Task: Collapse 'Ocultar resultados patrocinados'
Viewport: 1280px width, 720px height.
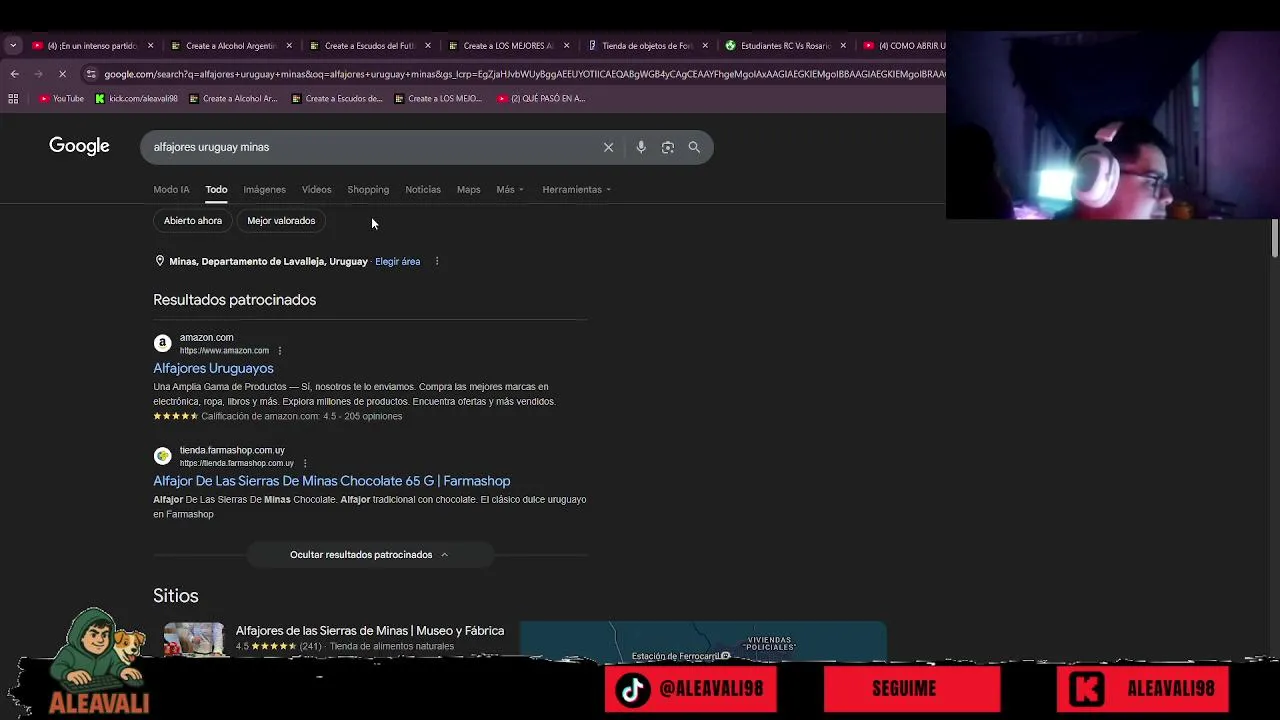Action: coord(369,555)
